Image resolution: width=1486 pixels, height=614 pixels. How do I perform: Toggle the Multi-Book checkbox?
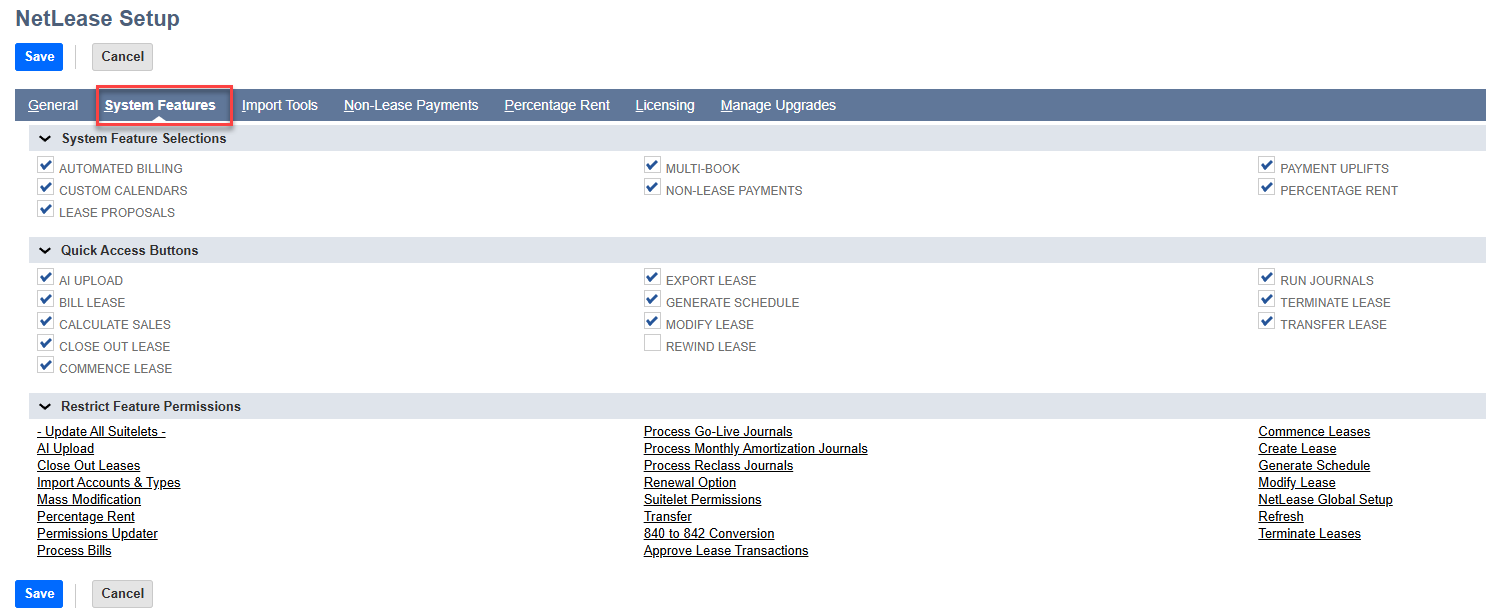(x=652, y=166)
